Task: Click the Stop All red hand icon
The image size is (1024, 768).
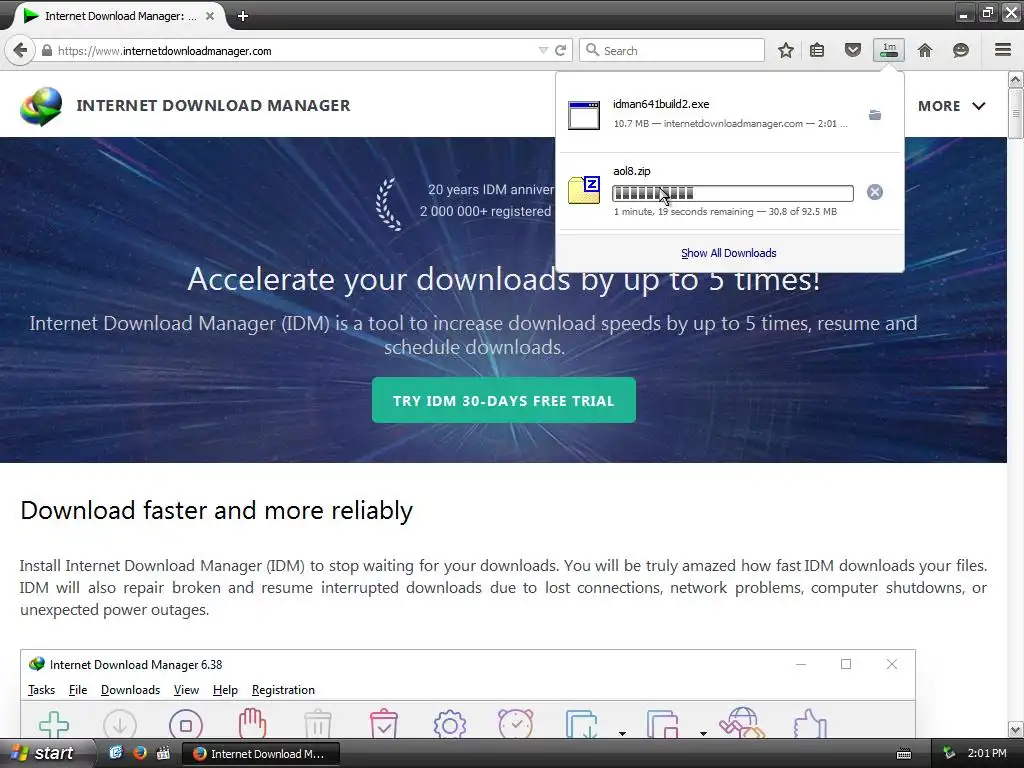Action: (252, 724)
